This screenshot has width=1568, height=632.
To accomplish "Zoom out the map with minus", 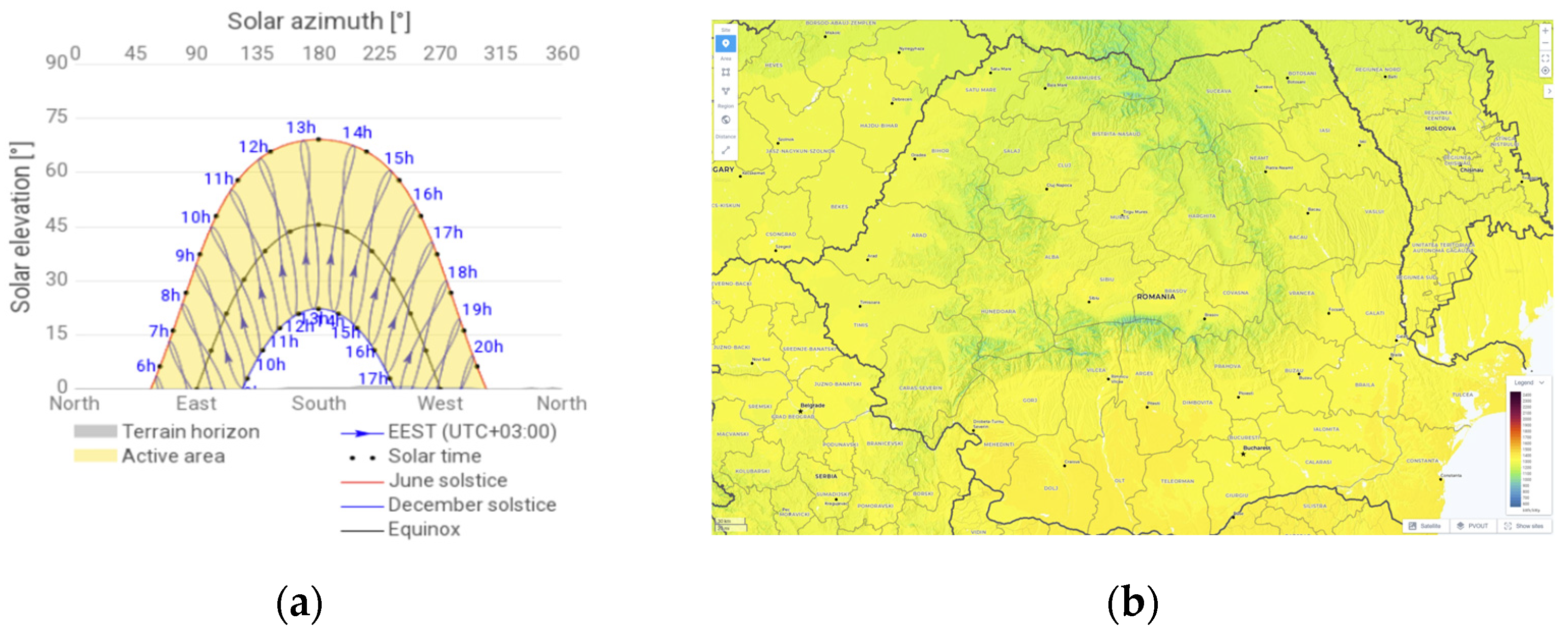I will coord(1545,43).
